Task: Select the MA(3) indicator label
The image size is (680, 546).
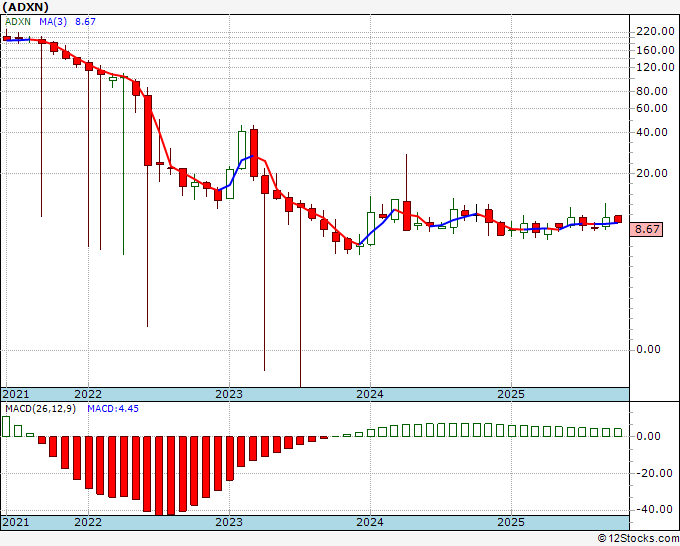Action: point(53,22)
